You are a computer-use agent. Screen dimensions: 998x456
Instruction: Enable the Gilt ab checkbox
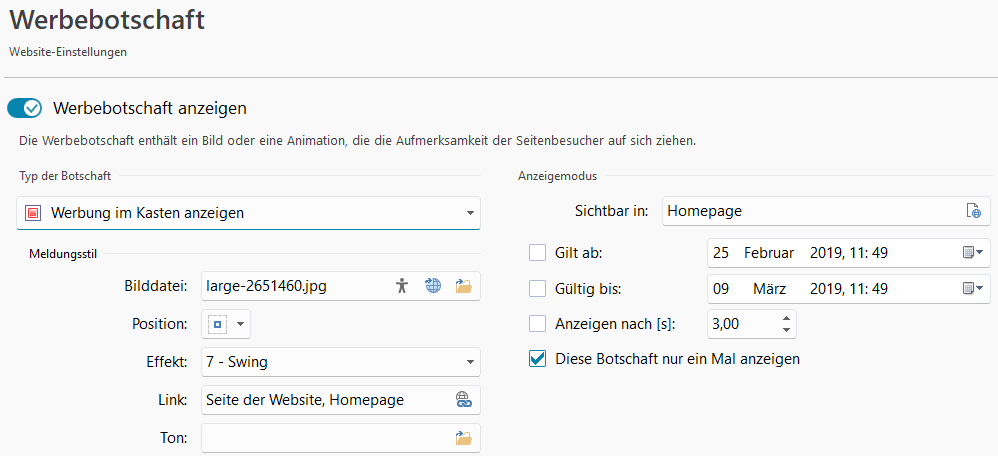tap(538, 253)
